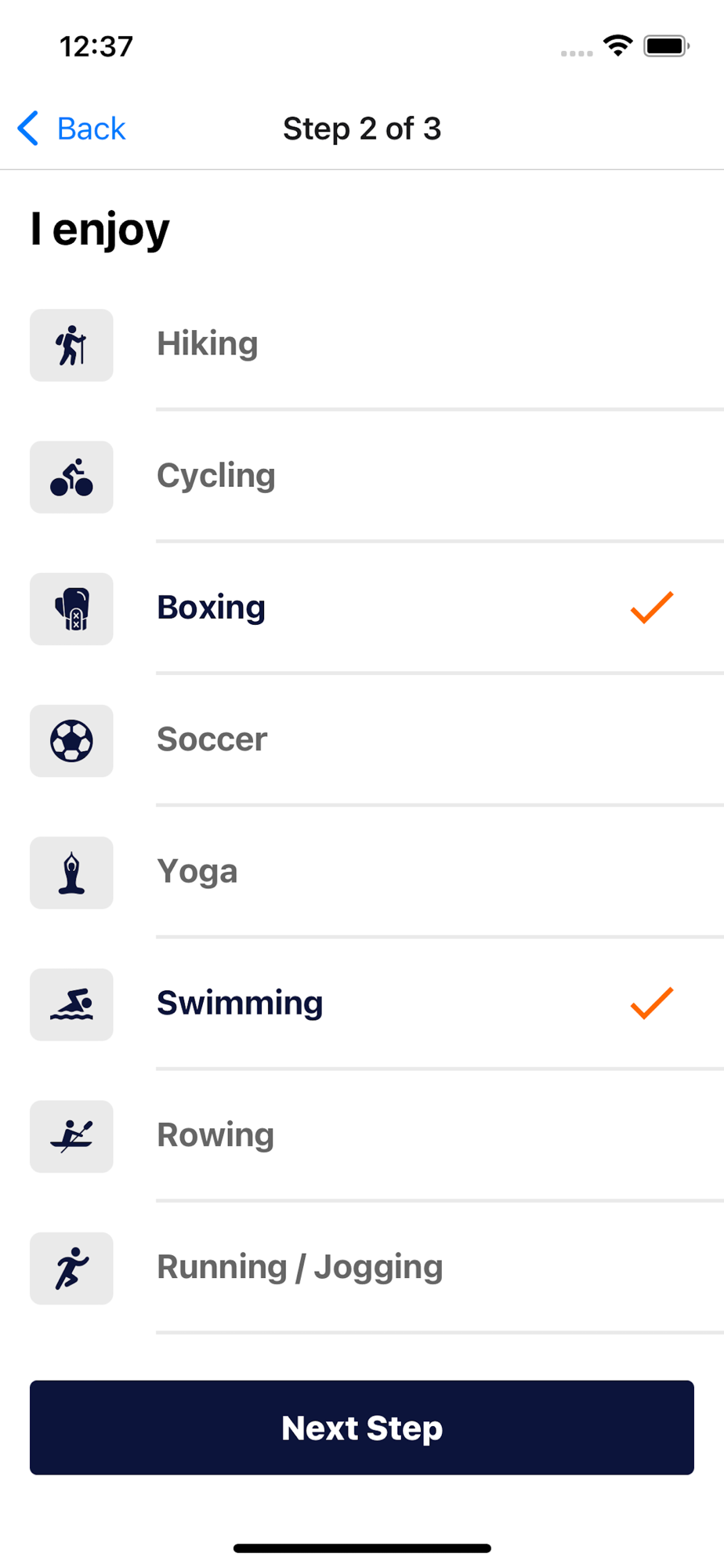
Task: Tap the cyclist icon
Action: click(x=71, y=477)
